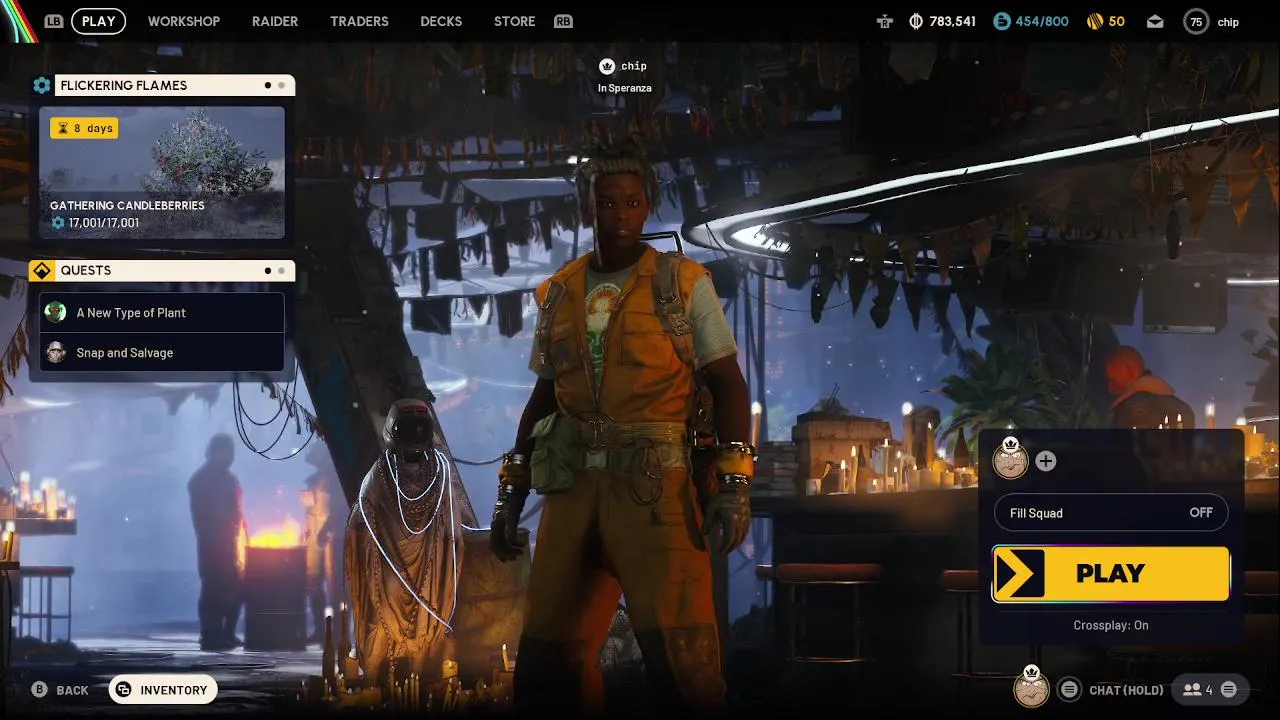The height and width of the screenshot is (720, 1280).
Task: Click the small gear icon beside 17,001/17,001
Action: tap(58, 222)
